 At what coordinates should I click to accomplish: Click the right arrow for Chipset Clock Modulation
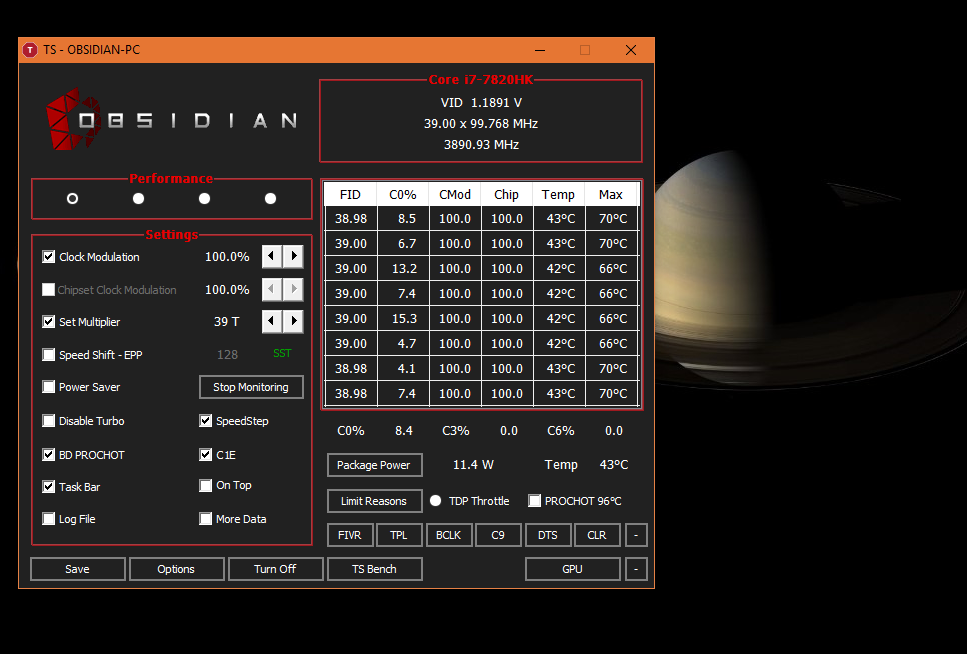pos(294,289)
